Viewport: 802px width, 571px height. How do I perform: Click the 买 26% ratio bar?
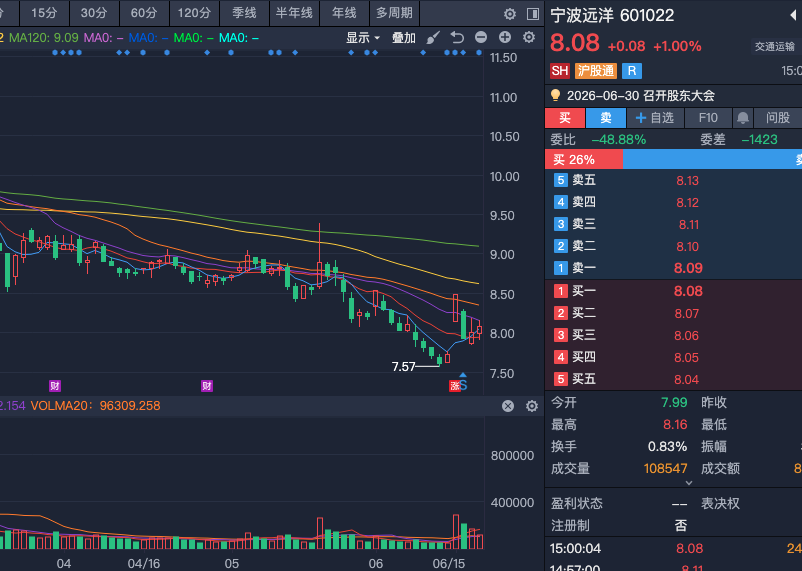pyautogui.click(x=584, y=160)
